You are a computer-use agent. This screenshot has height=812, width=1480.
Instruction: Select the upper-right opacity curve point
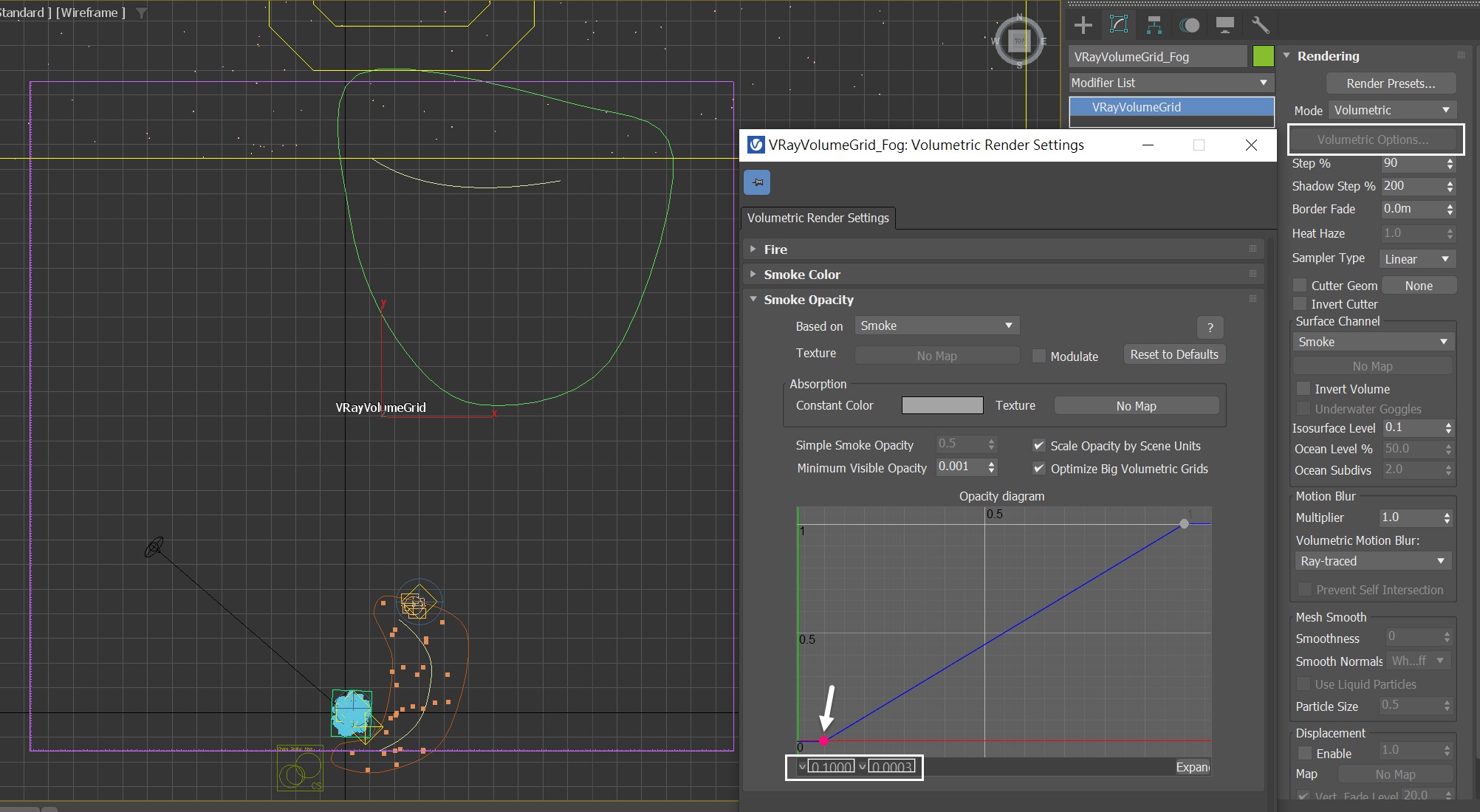[x=1184, y=523]
